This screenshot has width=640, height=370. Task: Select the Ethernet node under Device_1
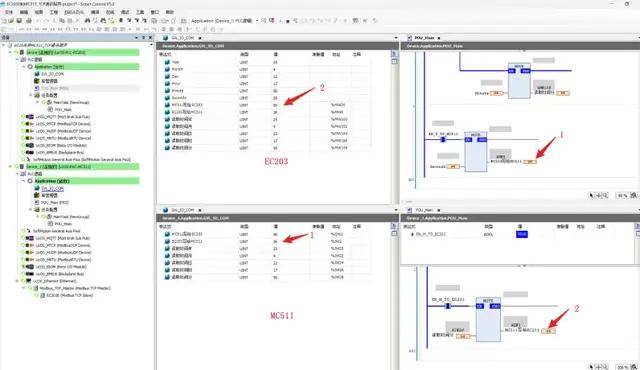point(54,281)
